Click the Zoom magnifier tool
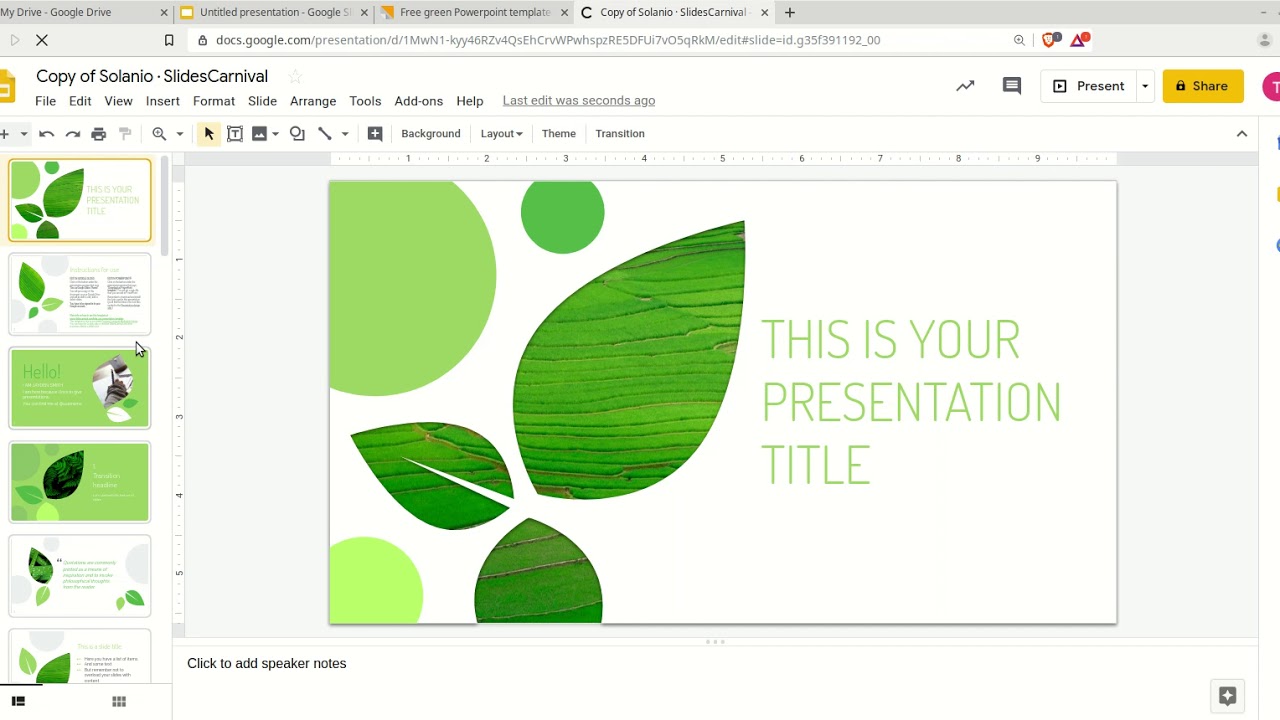Screen dimensions: 1280x720 pos(159,134)
